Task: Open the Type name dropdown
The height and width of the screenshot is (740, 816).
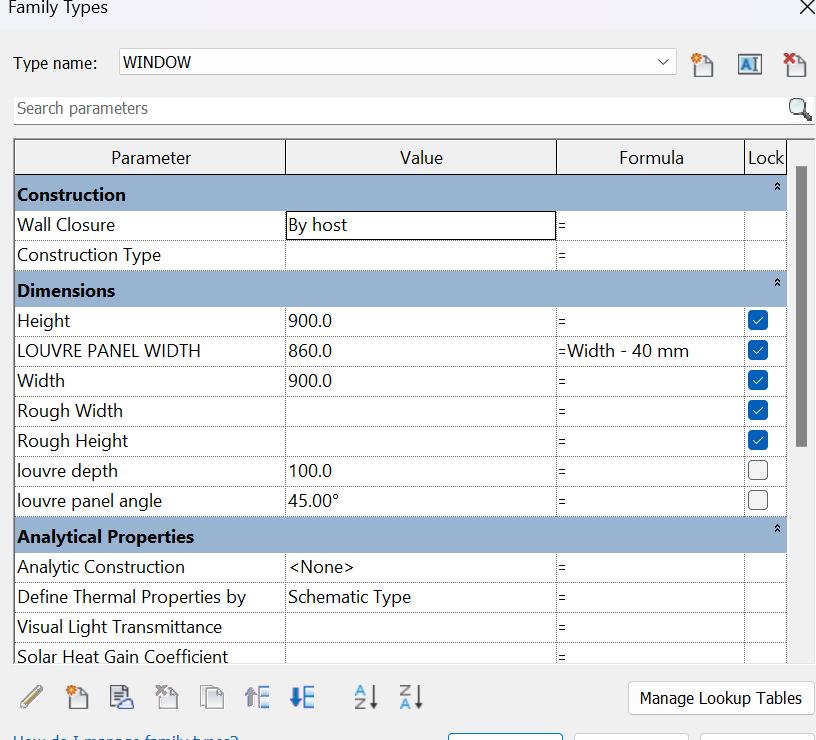Action: [x=664, y=62]
